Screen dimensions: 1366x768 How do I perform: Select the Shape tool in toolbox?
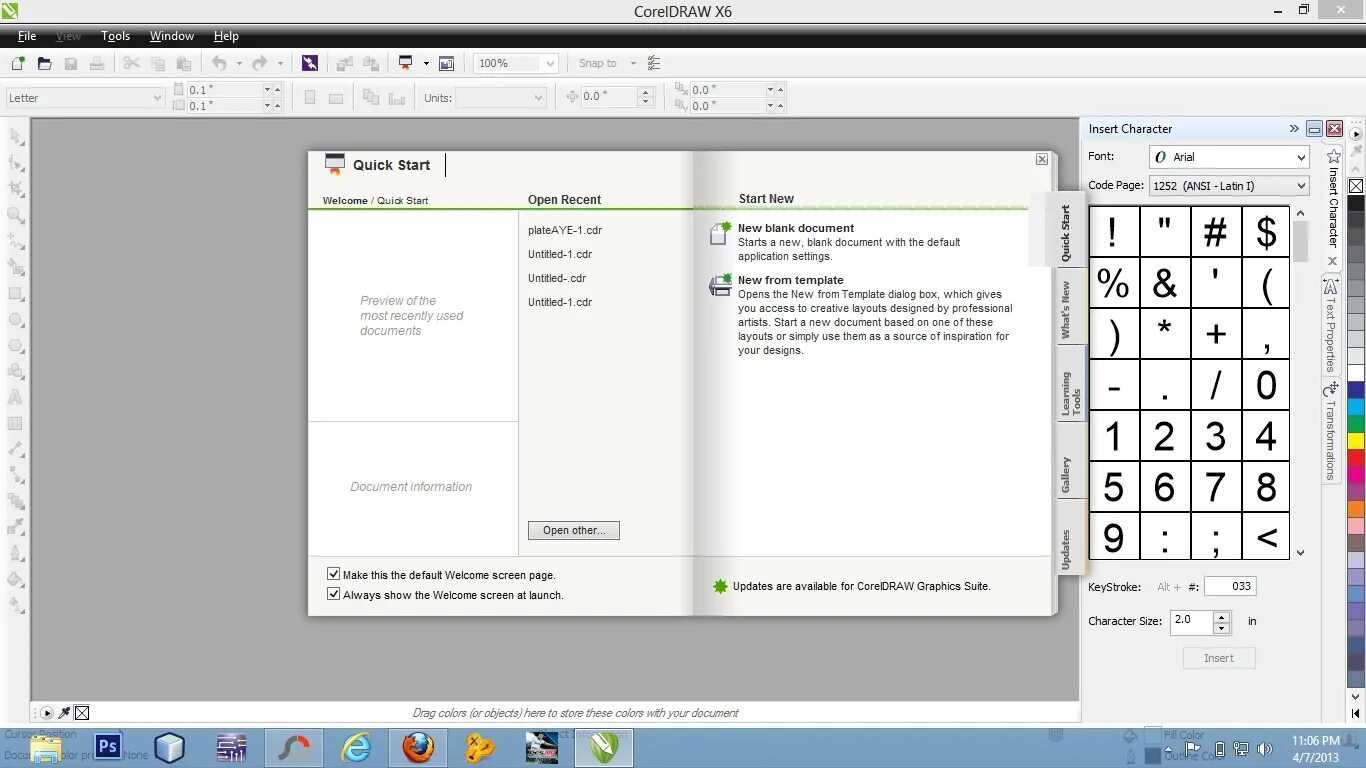point(16,163)
